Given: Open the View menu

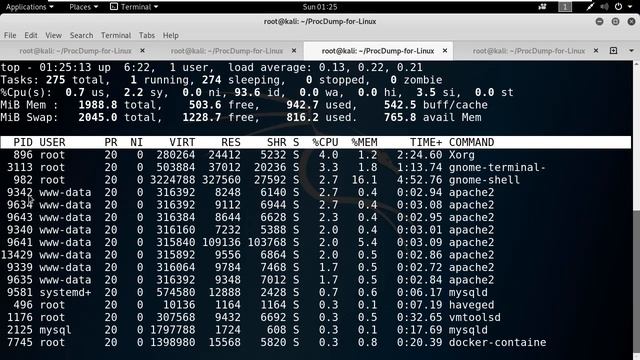Looking at the screenshot, I should click(x=53, y=36).
